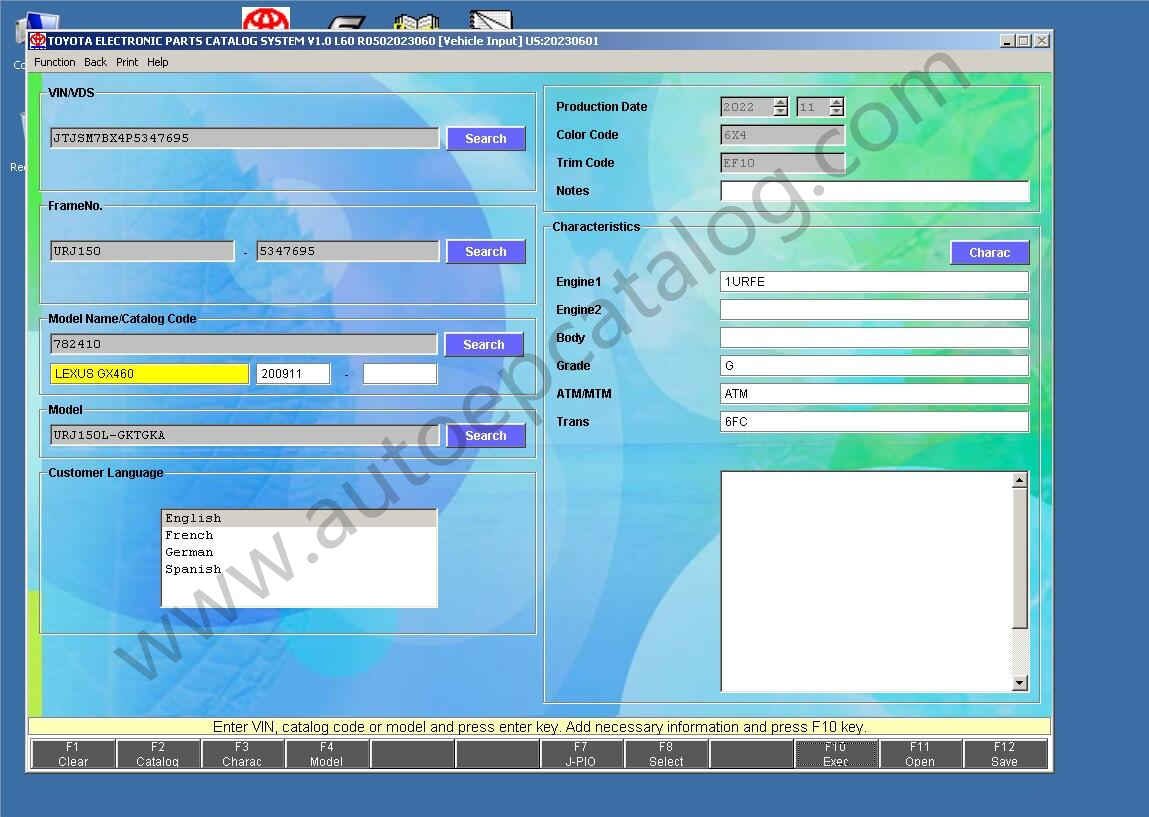The height and width of the screenshot is (817, 1149).
Task: Open the Help menu
Action: click(x=158, y=62)
